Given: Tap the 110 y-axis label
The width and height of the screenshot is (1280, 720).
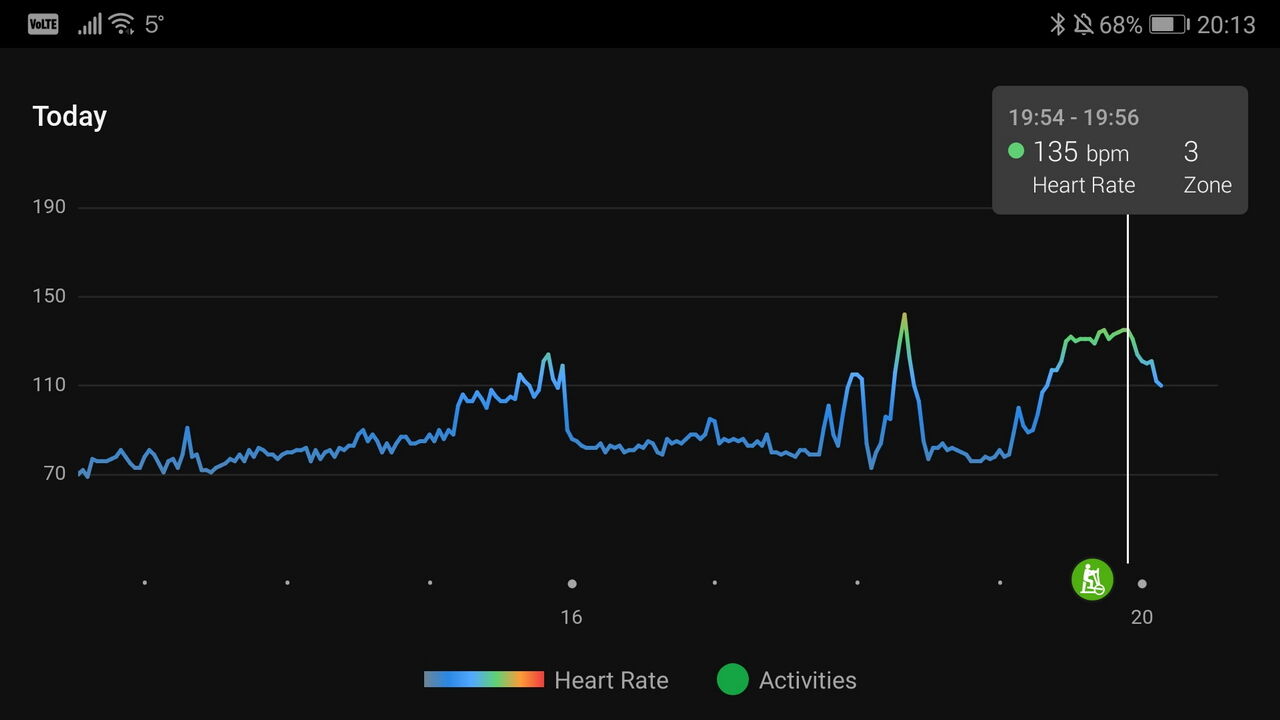Looking at the screenshot, I should click(49, 385).
